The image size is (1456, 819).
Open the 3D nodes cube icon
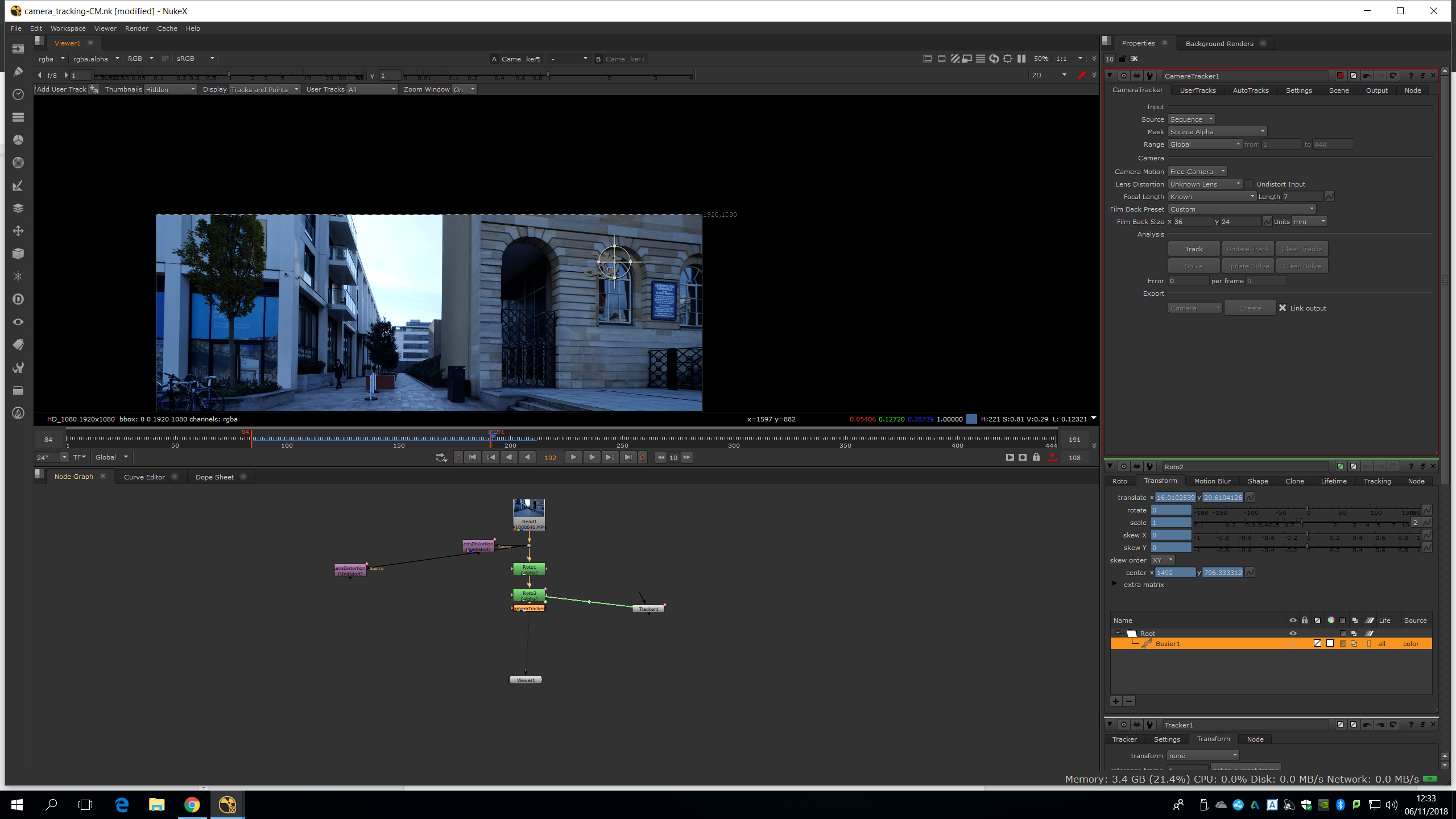tap(18, 254)
